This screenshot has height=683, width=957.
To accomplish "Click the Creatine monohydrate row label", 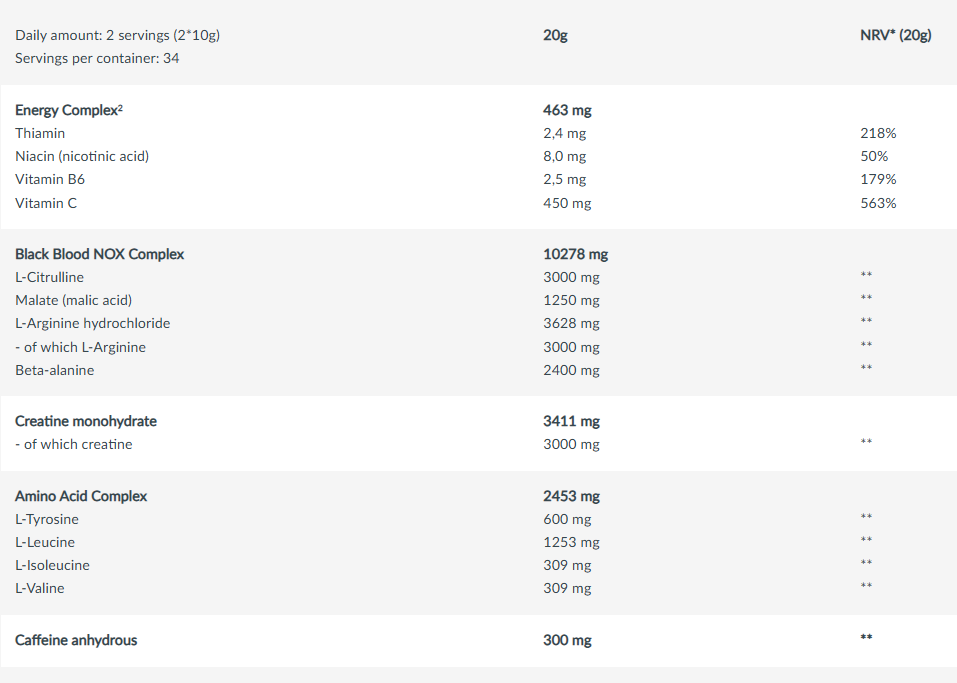I will [85, 421].
